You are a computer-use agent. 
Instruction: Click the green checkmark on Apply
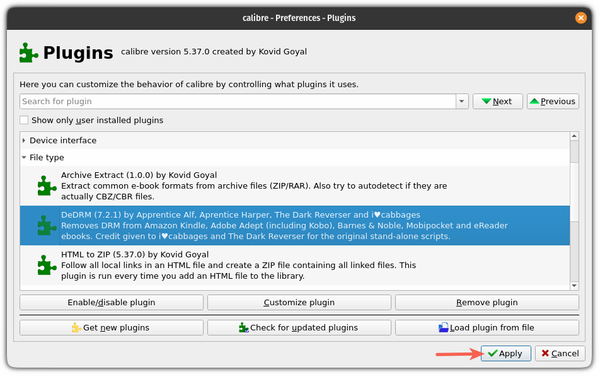coord(492,353)
